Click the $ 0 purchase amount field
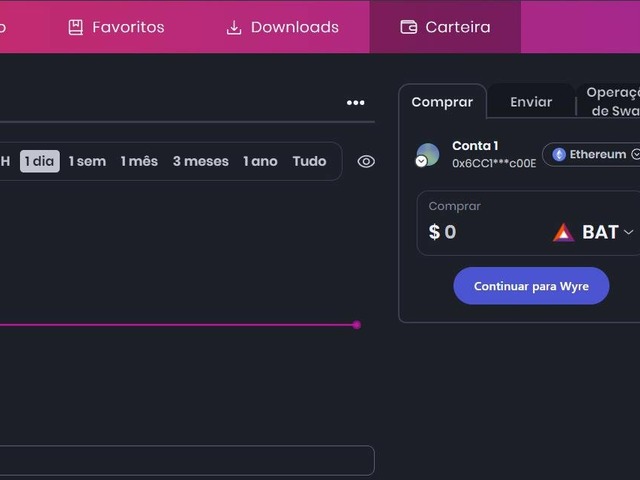Viewport: 640px width, 480px height. [480, 232]
